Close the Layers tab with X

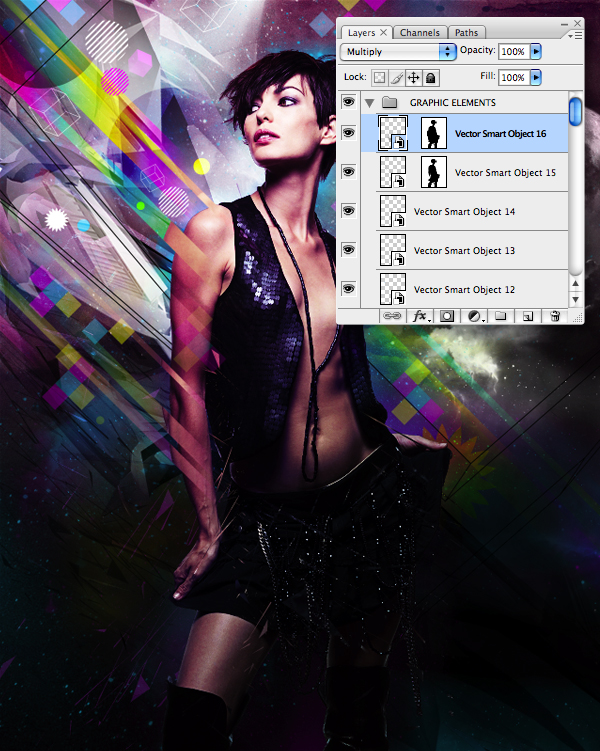click(383, 32)
